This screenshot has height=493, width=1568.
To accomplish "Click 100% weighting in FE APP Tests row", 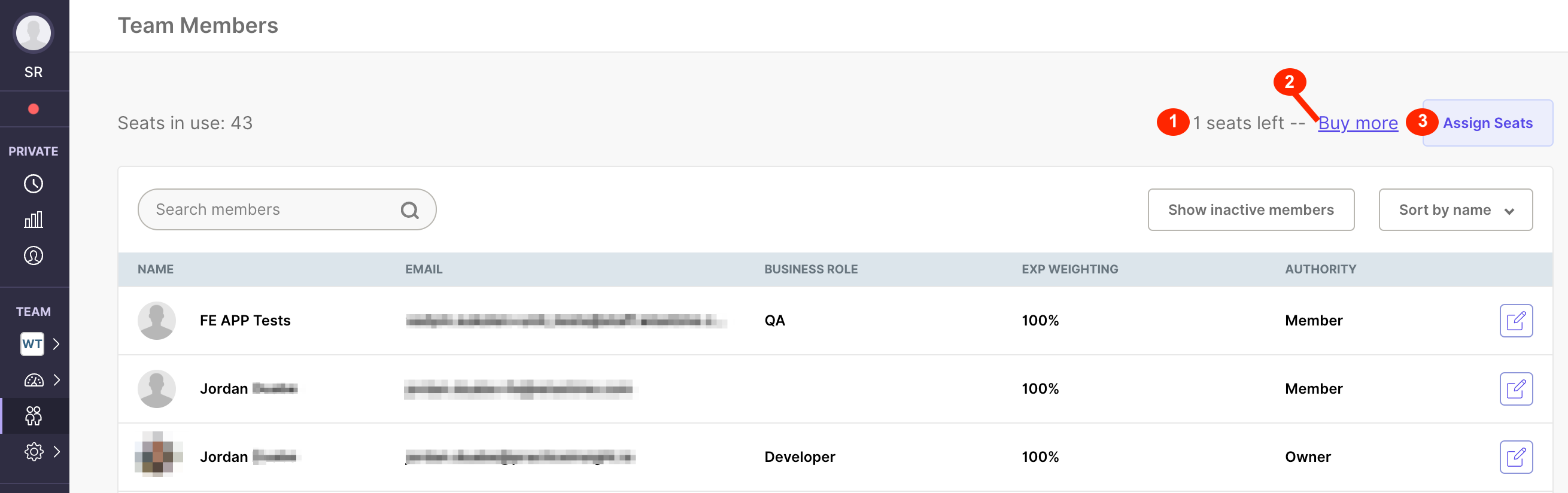I will click(1040, 320).
